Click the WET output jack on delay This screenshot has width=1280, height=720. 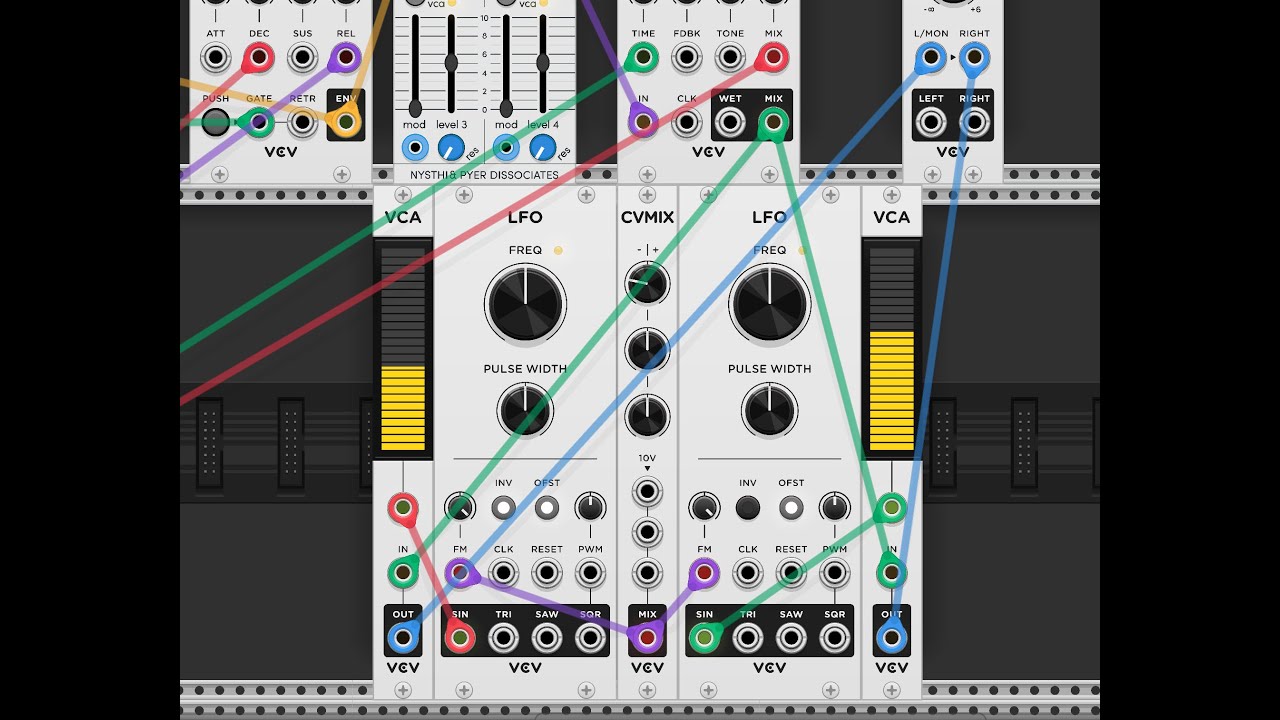tap(730, 123)
